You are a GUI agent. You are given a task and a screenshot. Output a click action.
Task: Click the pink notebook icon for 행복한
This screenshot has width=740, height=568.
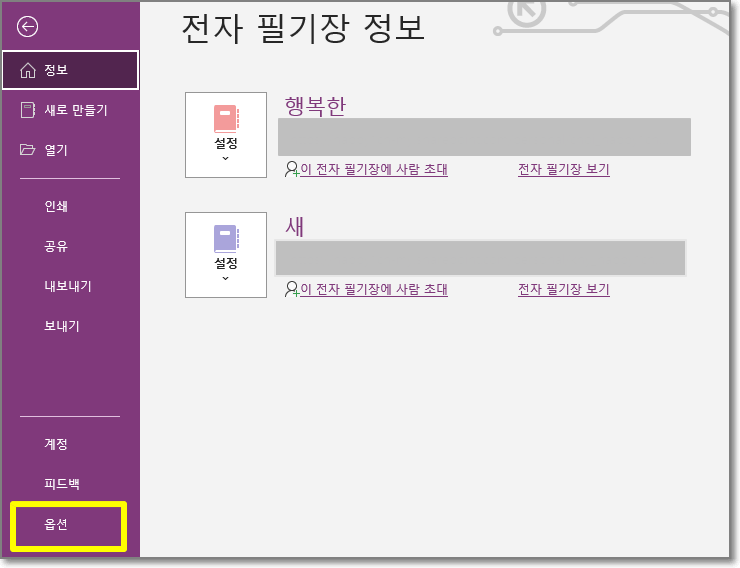pyautogui.click(x=227, y=118)
